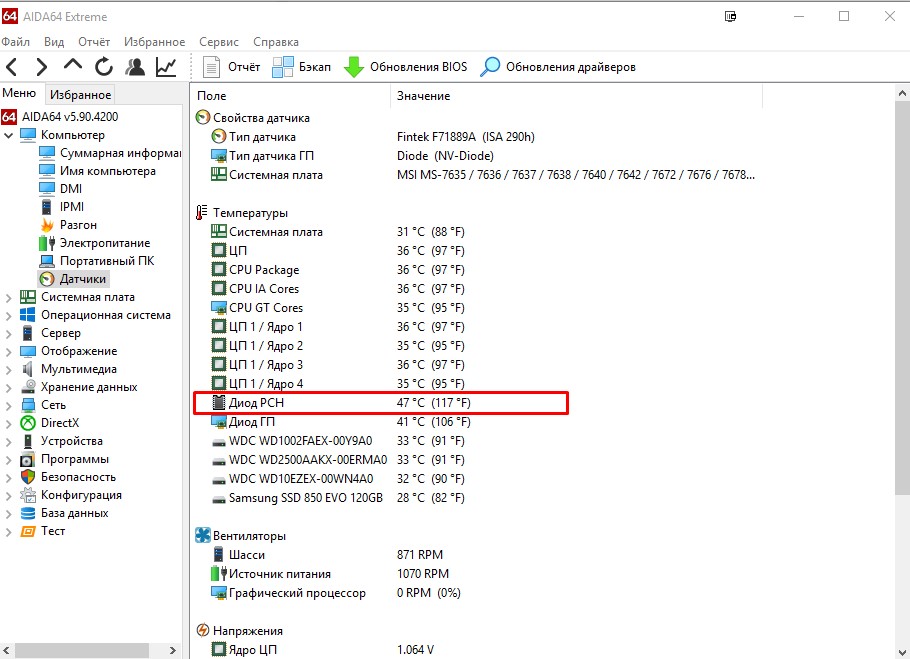
Task: Open Обновления драйверов from the toolbar
Action: coord(558,67)
